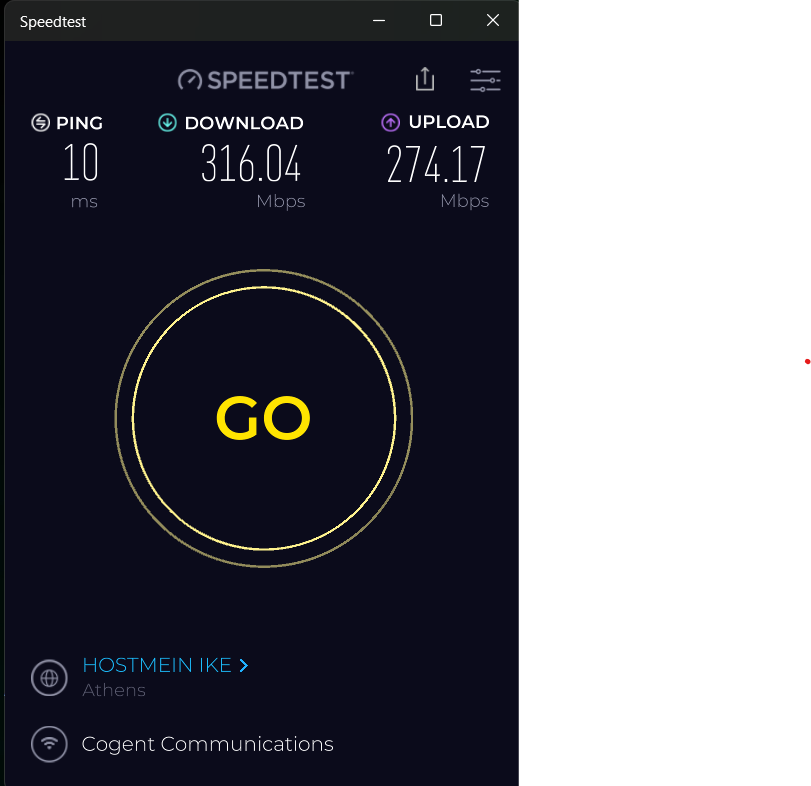The height and width of the screenshot is (786, 811).
Task: Click the purple upload arrow icon
Action: point(391,123)
